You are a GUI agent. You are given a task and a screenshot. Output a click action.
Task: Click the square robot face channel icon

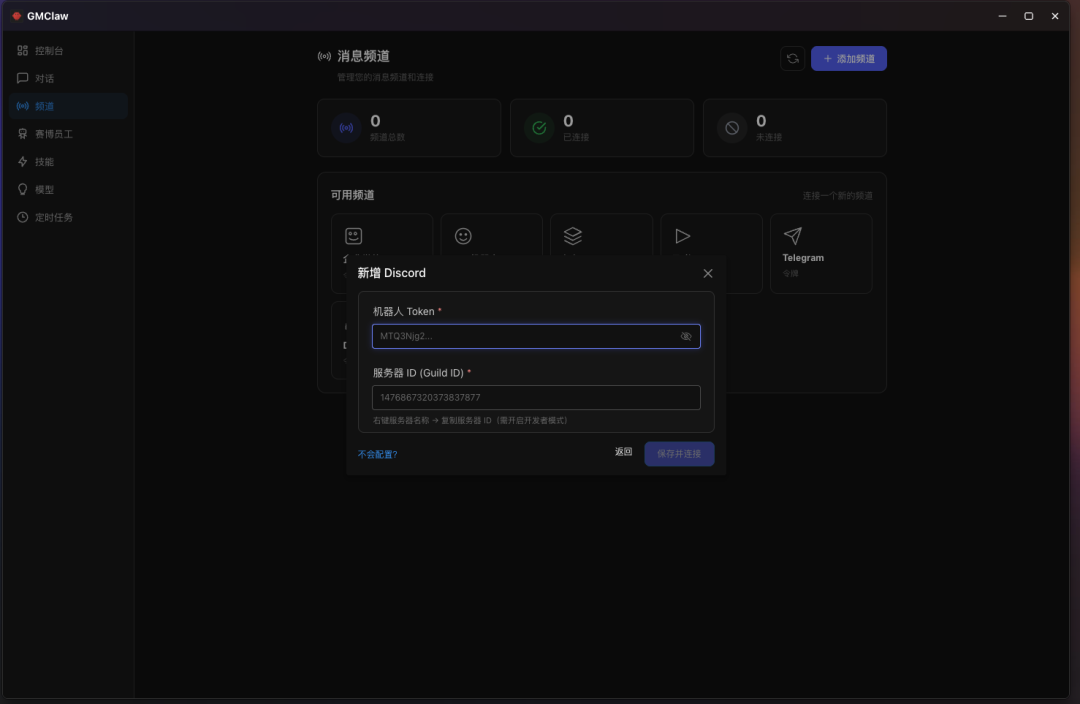353,236
